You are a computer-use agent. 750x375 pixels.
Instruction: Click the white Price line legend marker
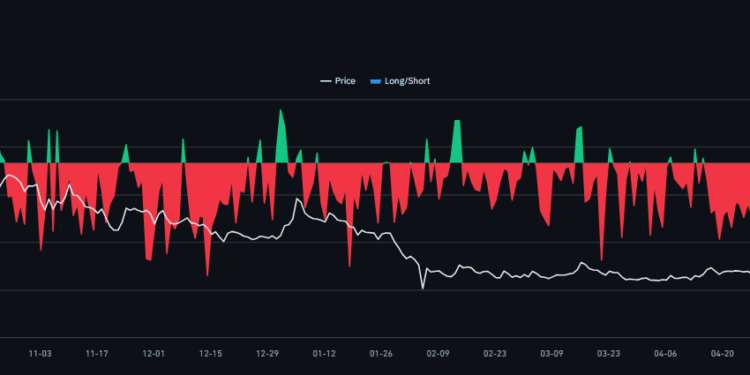326,82
